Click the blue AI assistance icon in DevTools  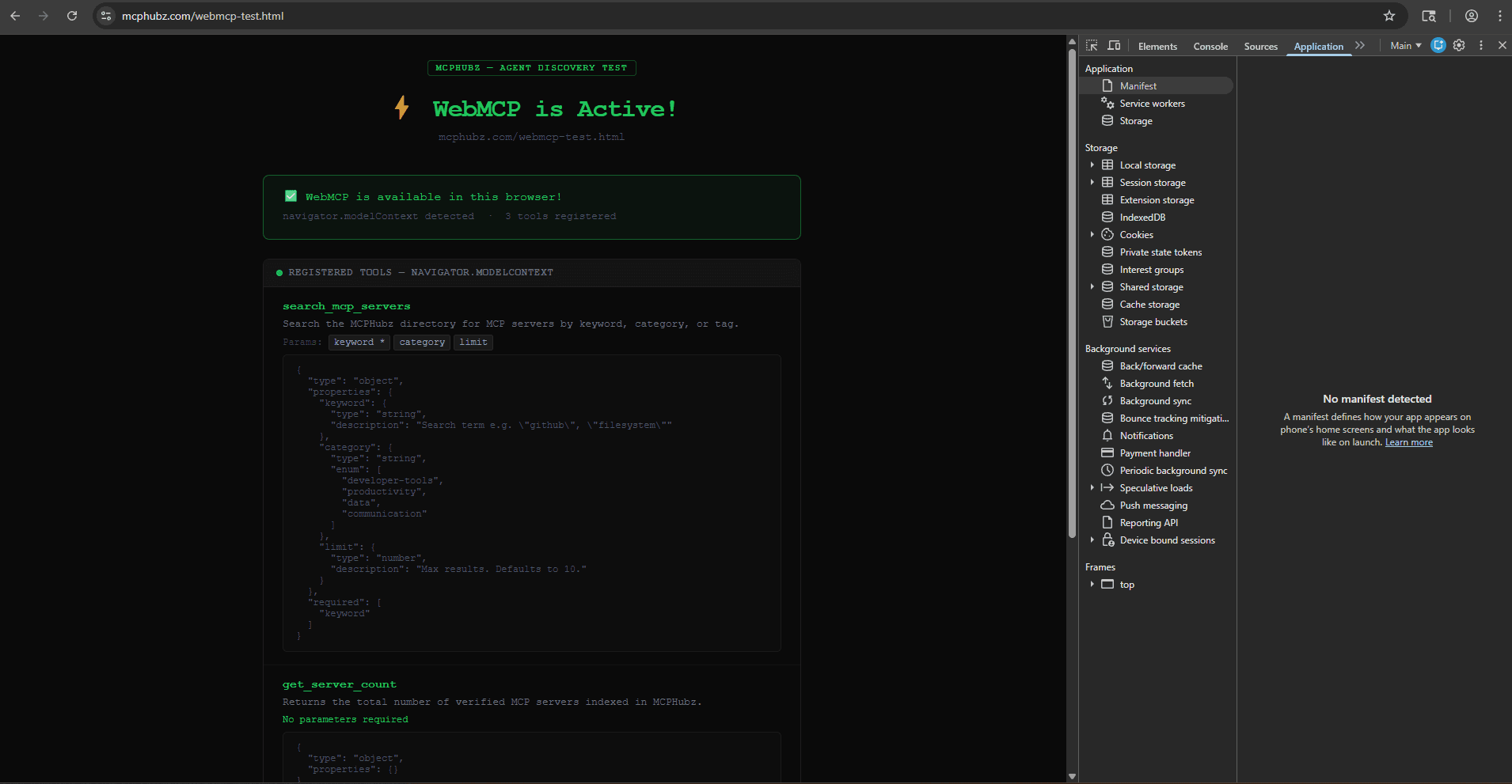(1438, 46)
